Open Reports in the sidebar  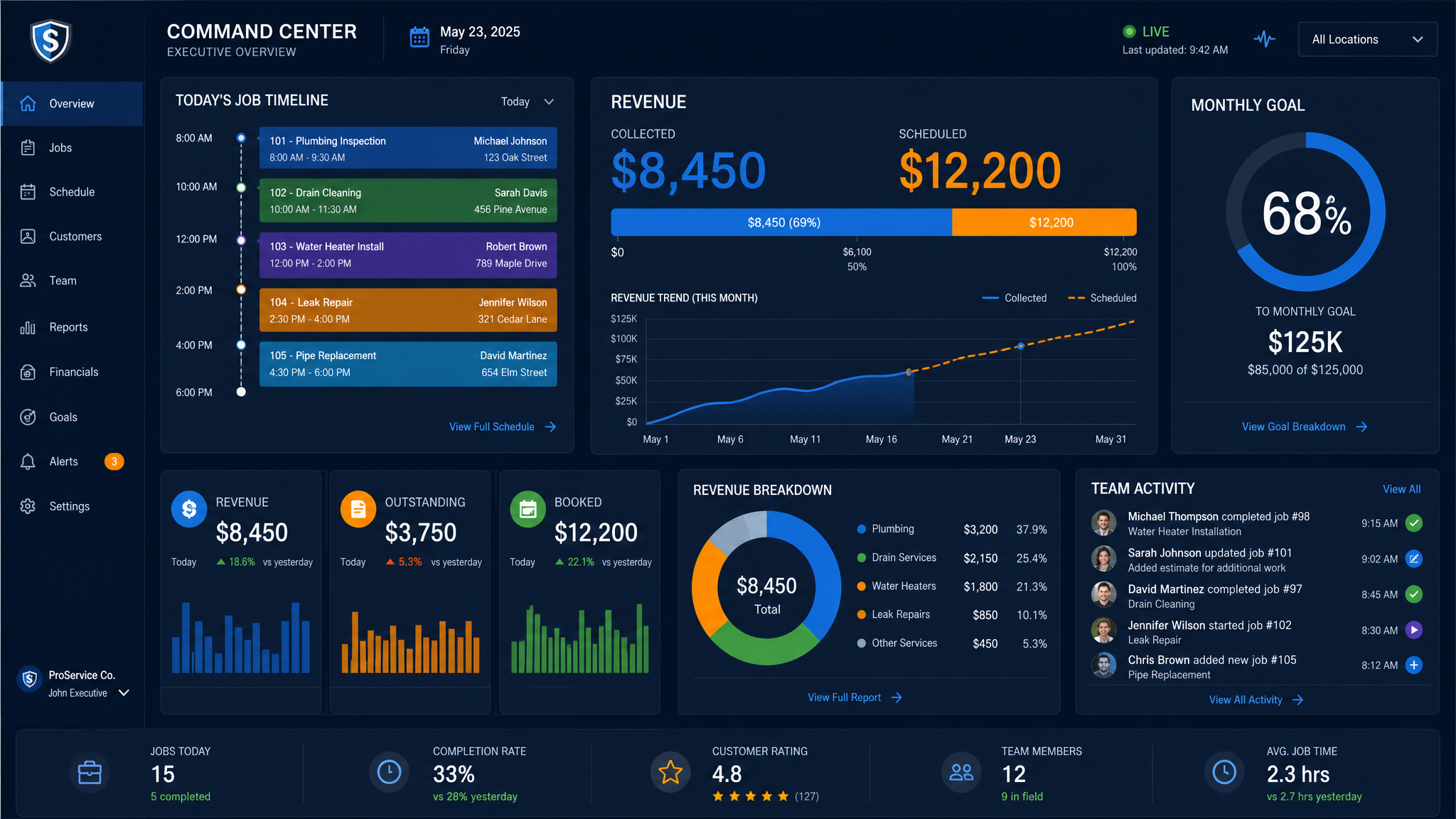72,327
